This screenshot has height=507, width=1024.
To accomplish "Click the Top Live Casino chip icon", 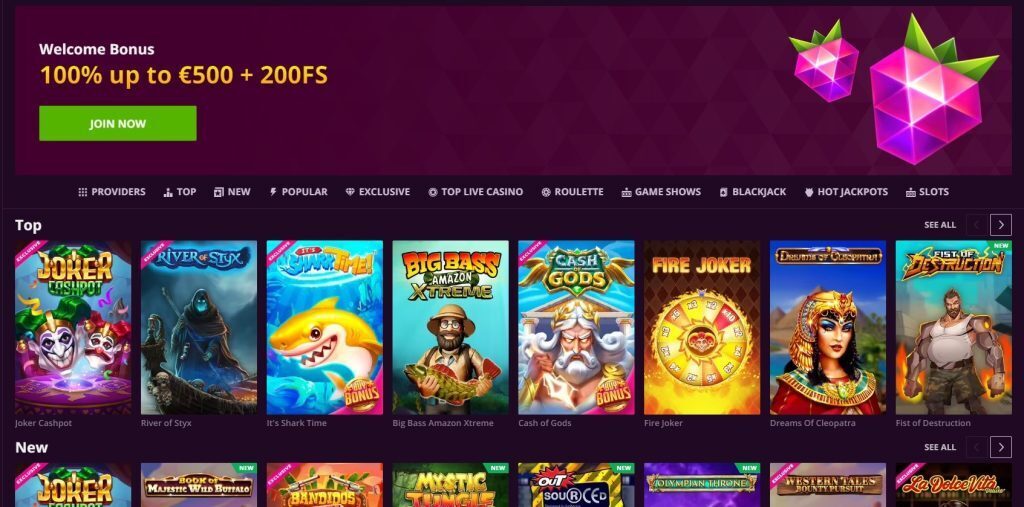I will tap(432, 192).
